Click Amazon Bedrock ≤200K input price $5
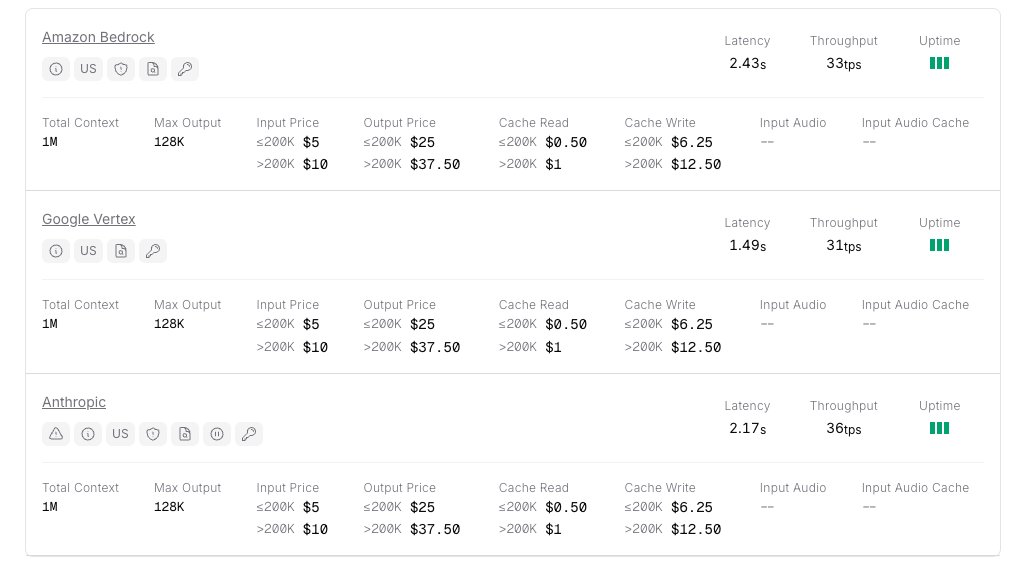 pos(311,142)
